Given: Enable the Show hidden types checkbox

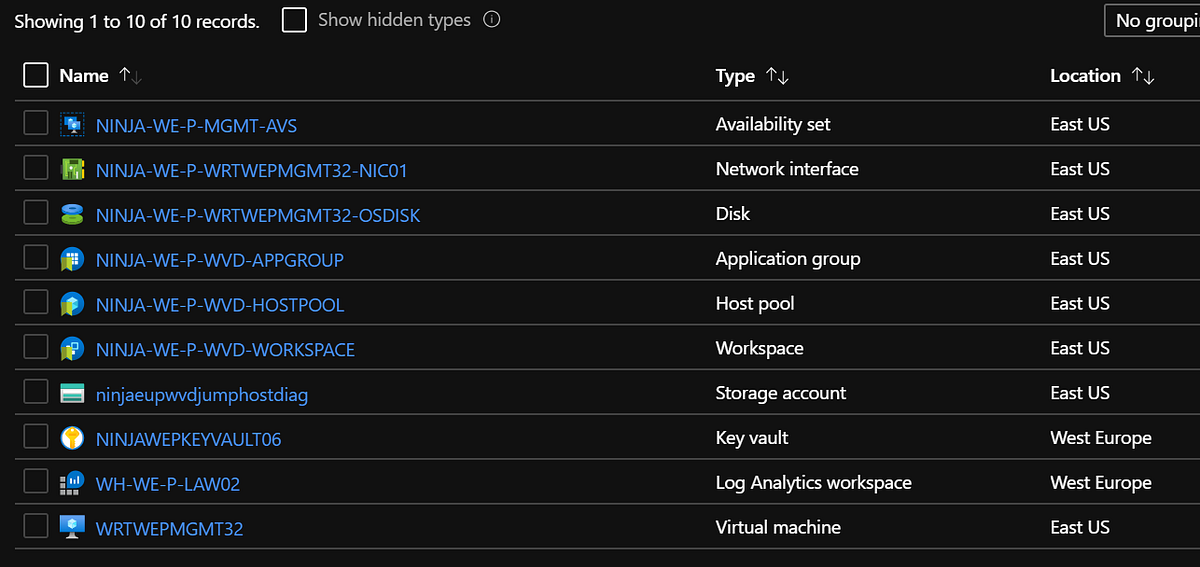Looking at the screenshot, I should click(294, 20).
